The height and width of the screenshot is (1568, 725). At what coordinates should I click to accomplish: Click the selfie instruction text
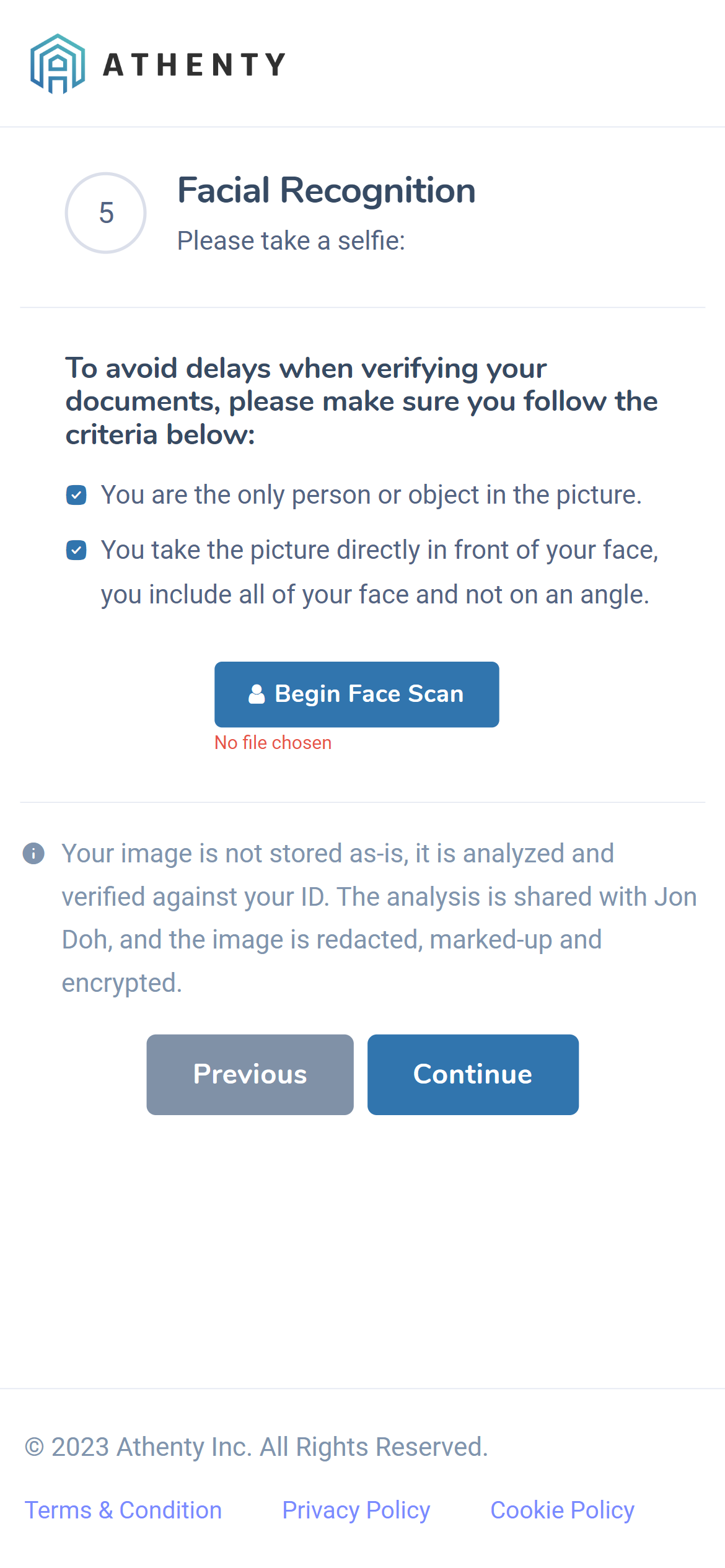coord(291,240)
